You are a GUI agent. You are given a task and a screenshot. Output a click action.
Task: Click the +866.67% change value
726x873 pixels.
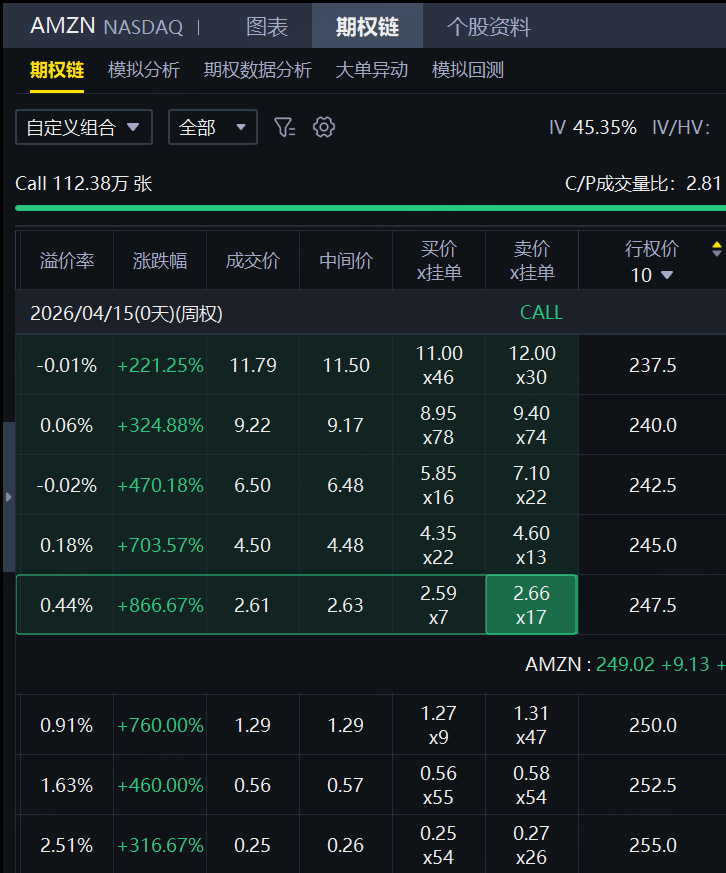pyautogui.click(x=160, y=605)
